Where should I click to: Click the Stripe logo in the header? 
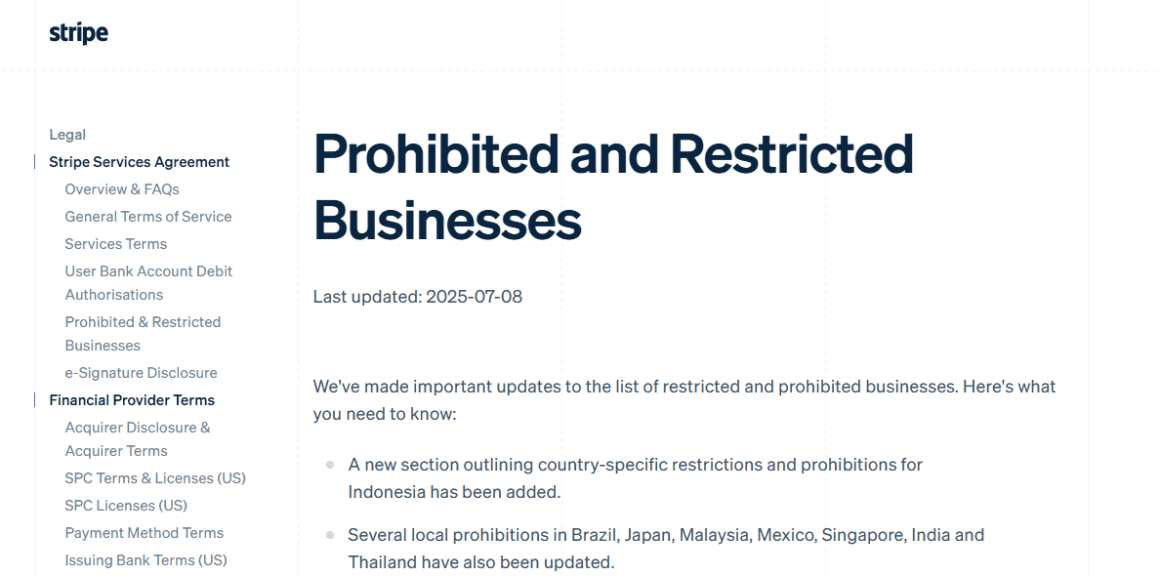tap(80, 32)
